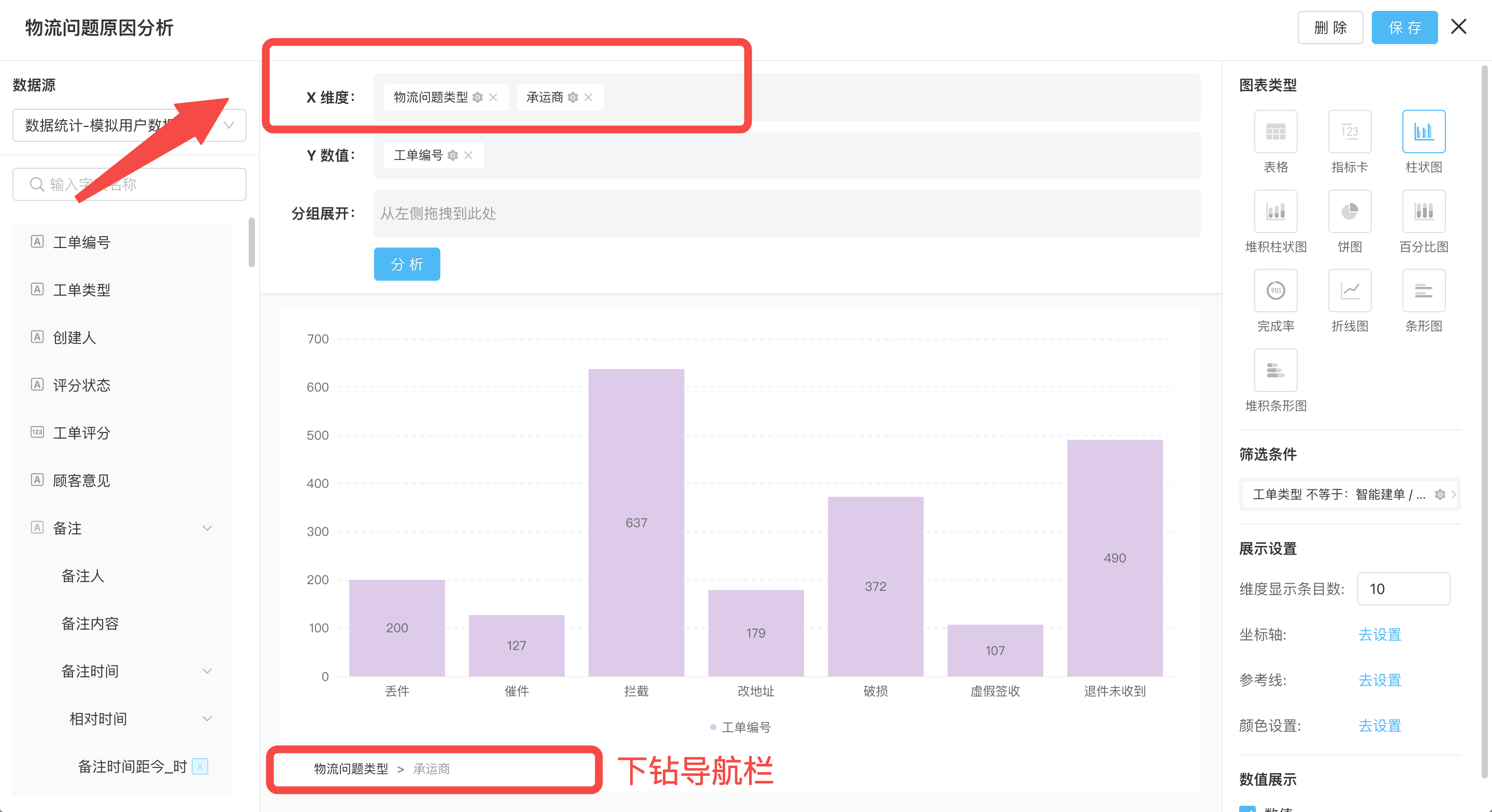The height and width of the screenshot is (812, 1492).
Task: Click the right settings panel scrollbar
Action: (1484, 423)
